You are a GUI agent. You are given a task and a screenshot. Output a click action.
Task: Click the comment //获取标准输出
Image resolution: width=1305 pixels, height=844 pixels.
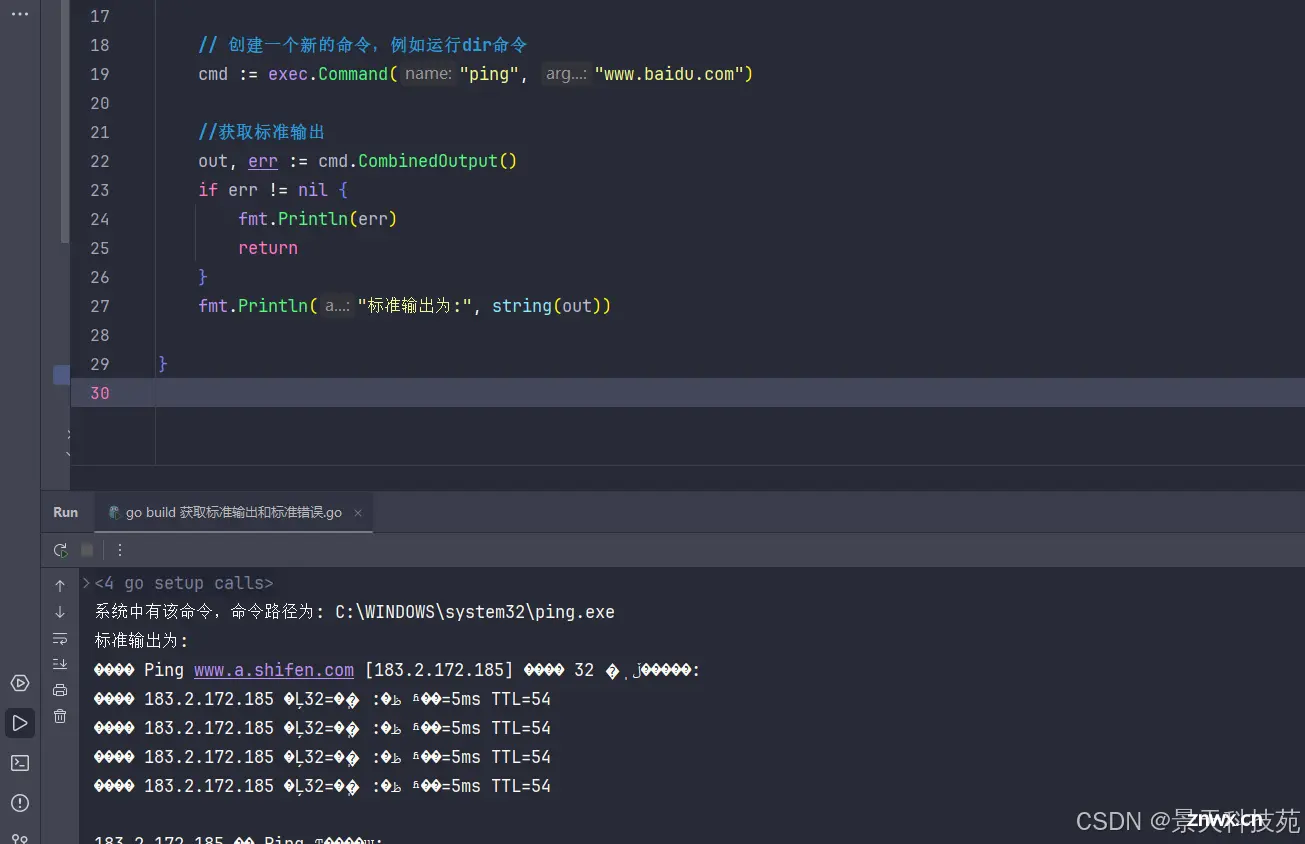point(262,132)
